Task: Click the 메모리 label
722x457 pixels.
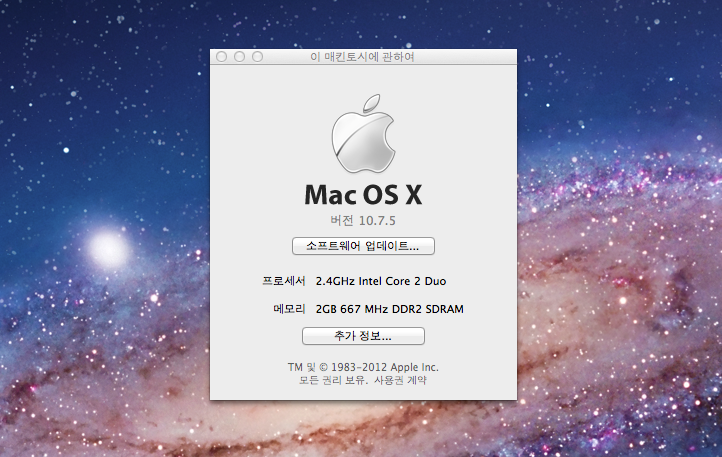Action: pyautogui.click(x=289, y=309)
